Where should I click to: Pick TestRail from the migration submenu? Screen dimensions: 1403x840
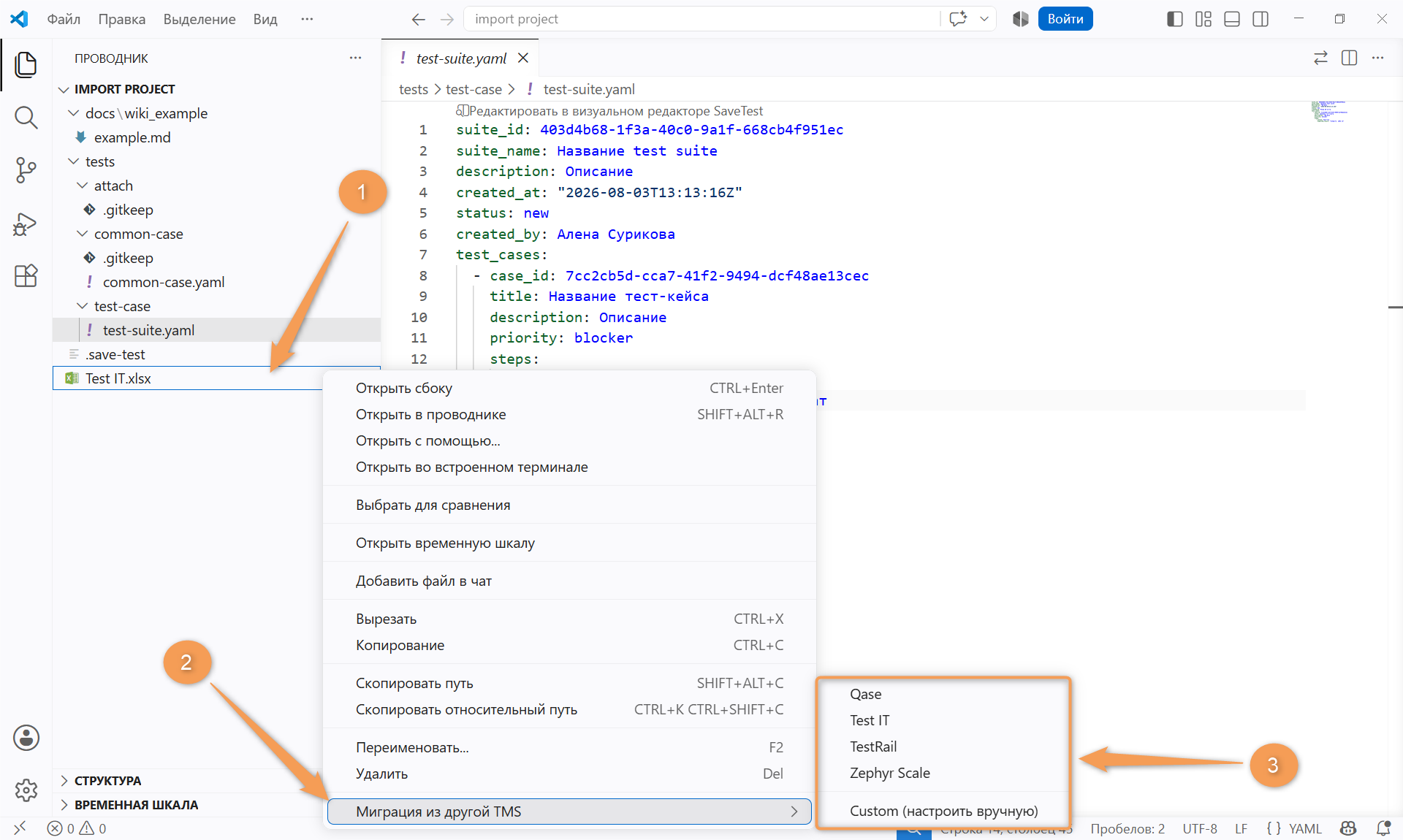point(943,747)
